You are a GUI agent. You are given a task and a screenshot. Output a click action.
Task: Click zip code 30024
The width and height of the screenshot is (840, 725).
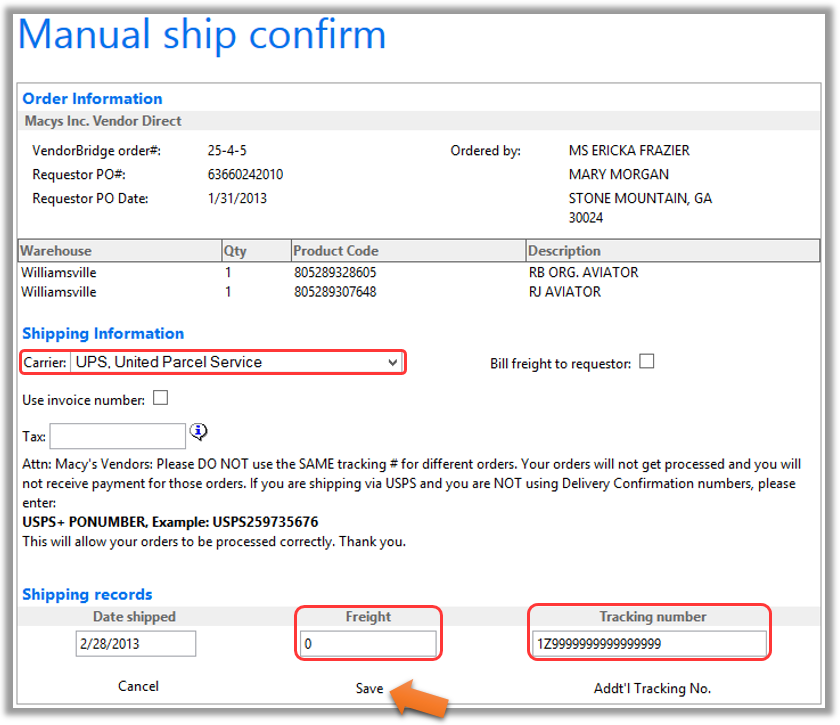click(586, 218)
